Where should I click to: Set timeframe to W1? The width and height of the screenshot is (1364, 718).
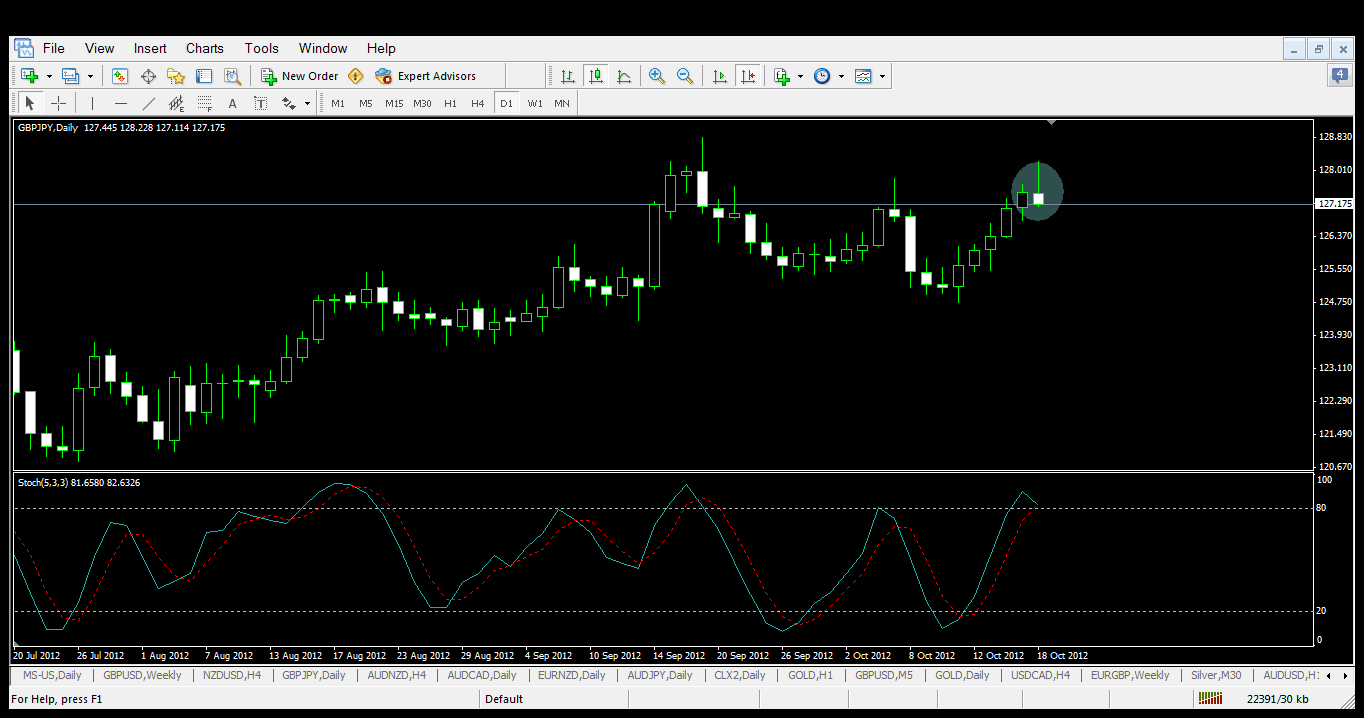click(x=535, y=103)
